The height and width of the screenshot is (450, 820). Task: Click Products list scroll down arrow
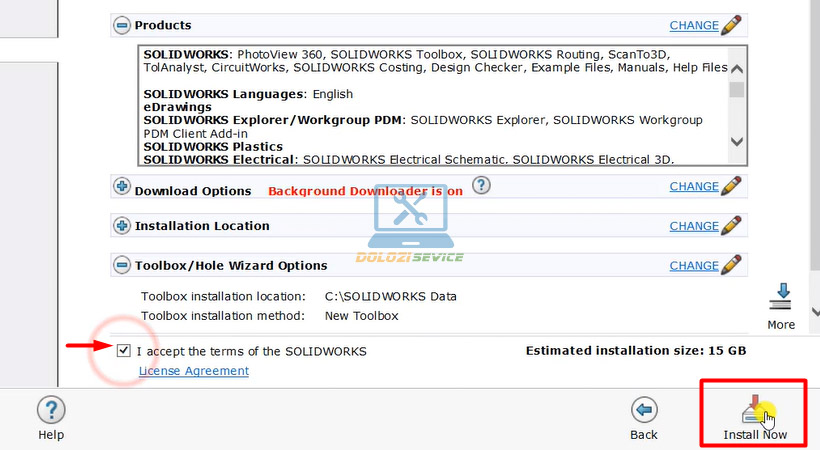point(737,141)
